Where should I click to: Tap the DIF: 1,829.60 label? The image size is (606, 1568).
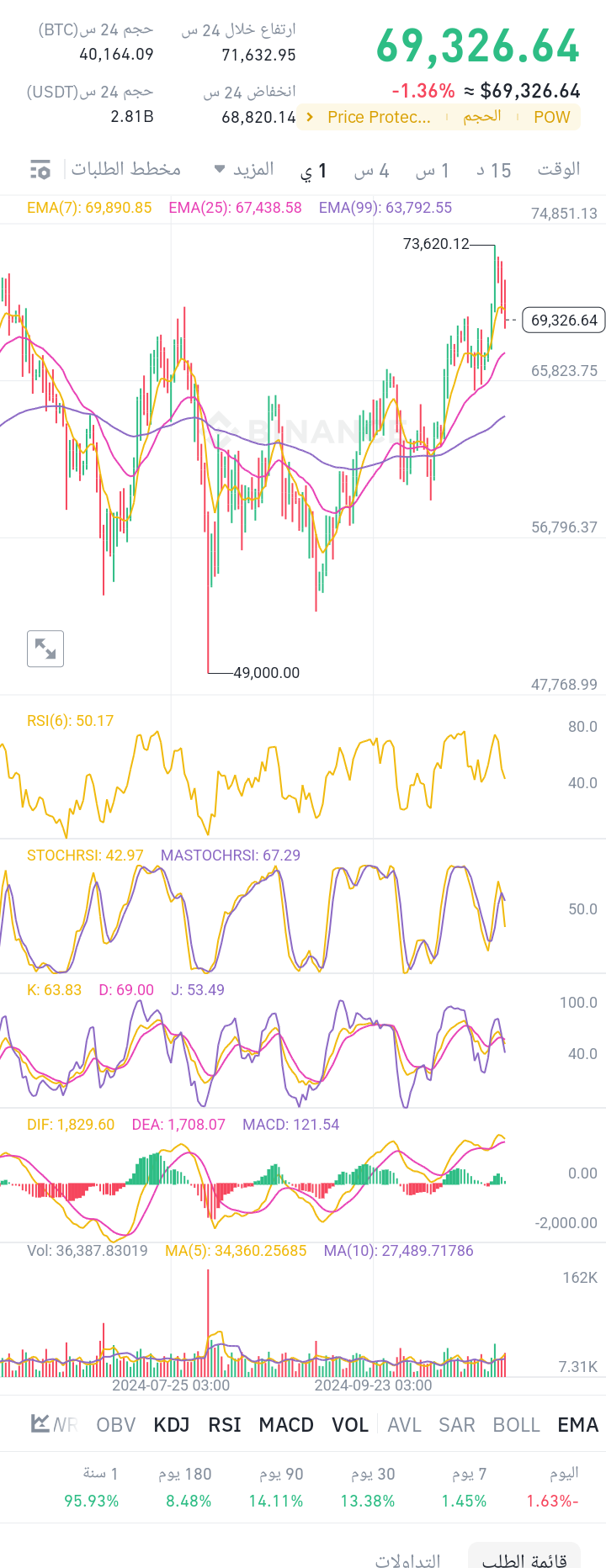coord(71,1125)
